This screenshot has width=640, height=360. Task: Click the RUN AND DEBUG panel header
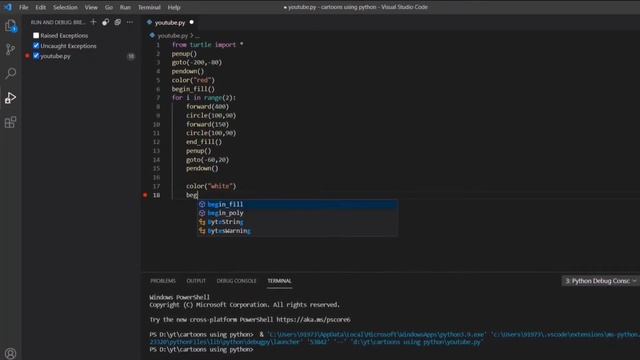(58, 22)
